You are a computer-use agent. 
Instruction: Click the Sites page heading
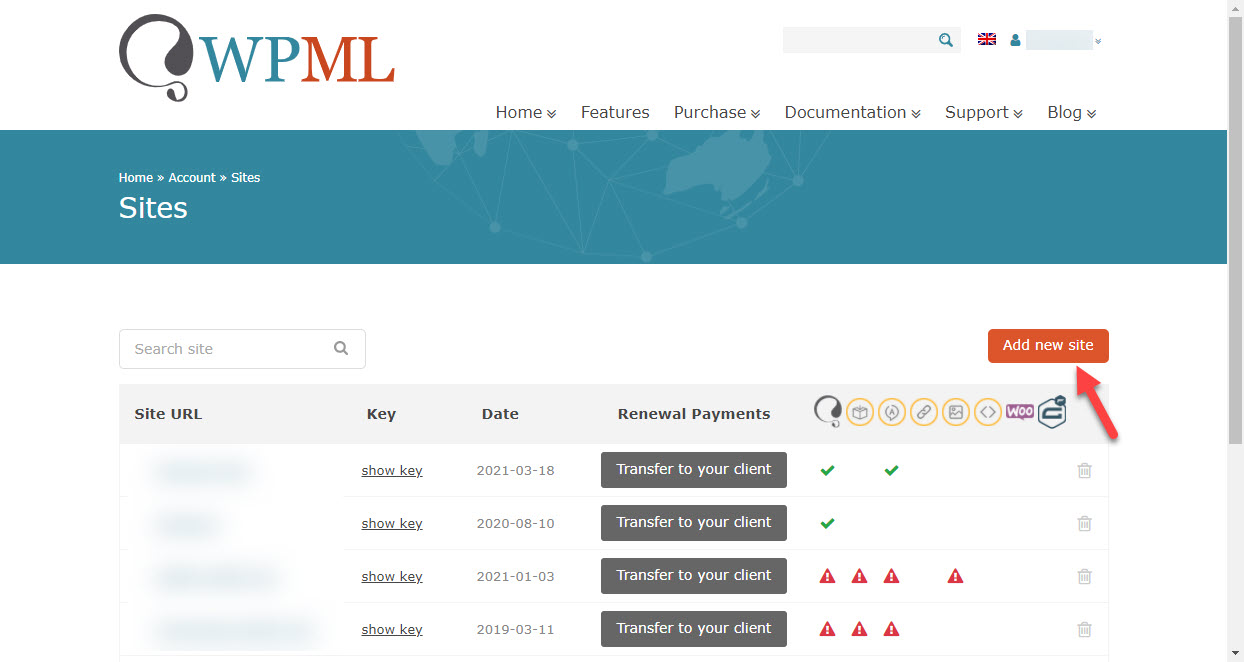(153, 208)
